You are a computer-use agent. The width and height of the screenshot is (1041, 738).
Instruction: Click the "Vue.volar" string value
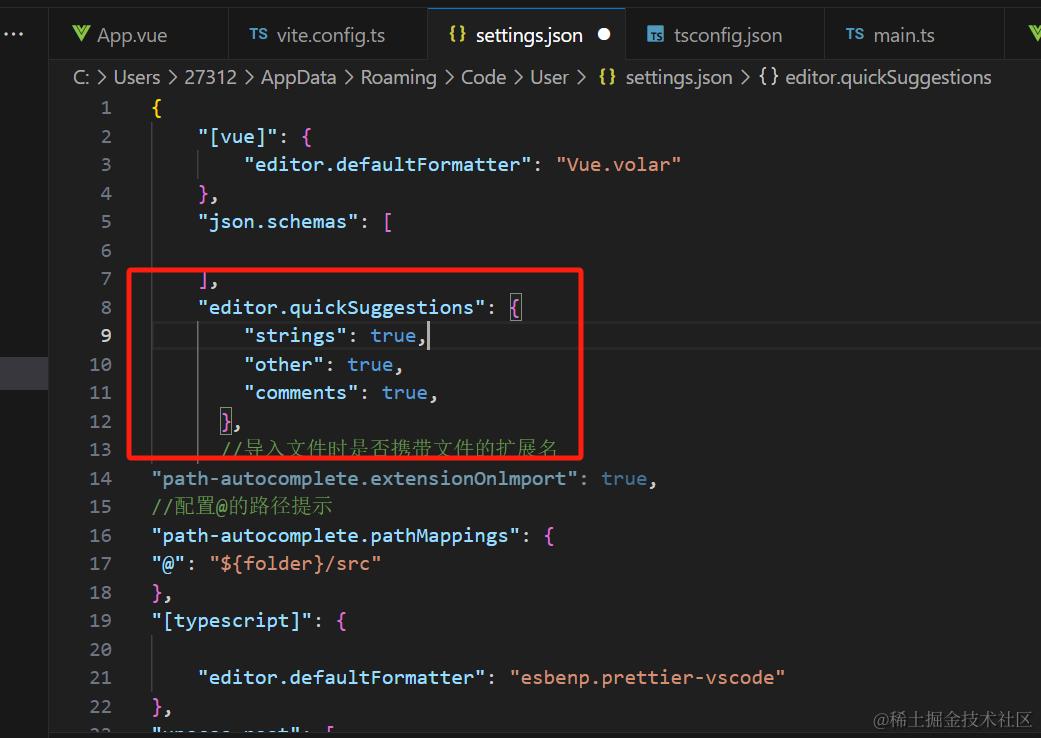(618, 165)
